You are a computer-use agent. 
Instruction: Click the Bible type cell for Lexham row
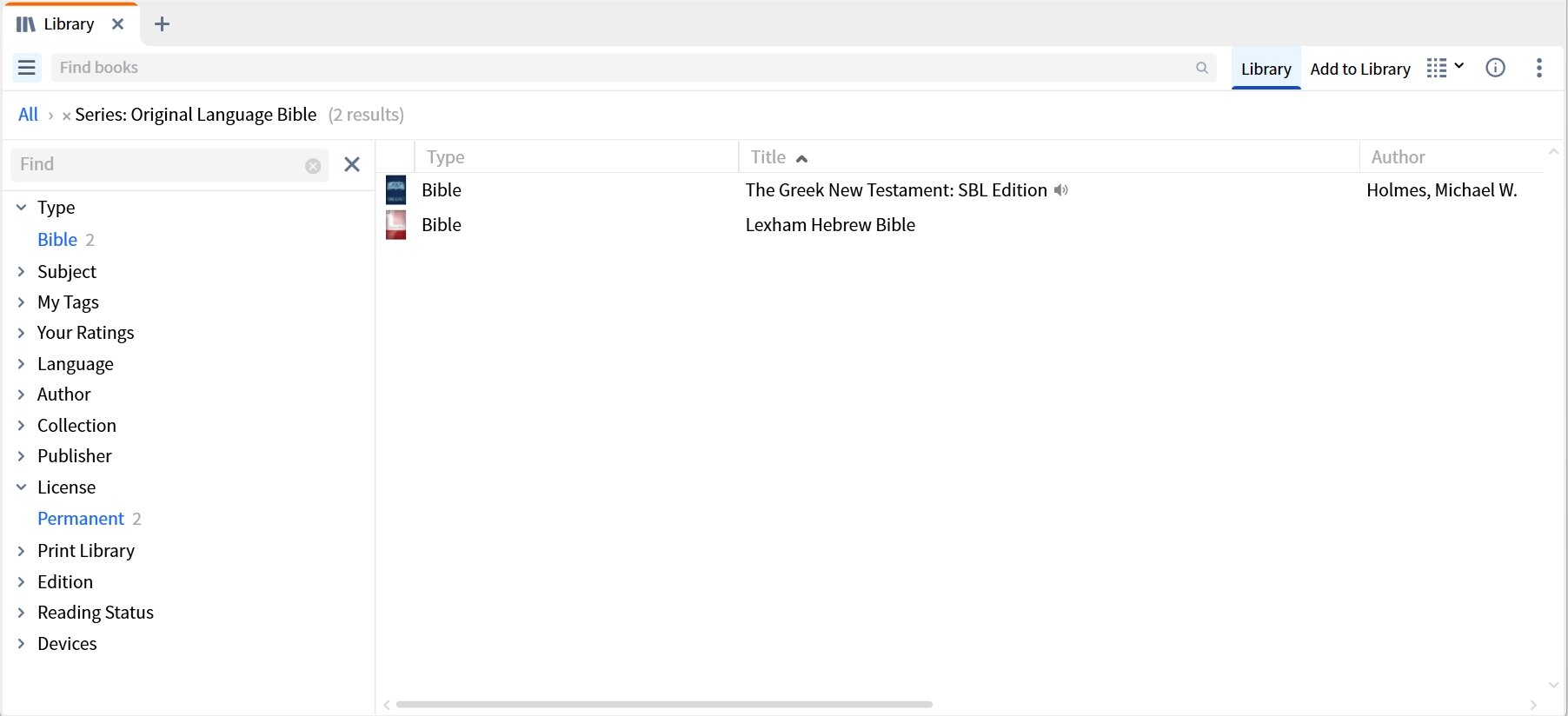click(x=442, y=225)
